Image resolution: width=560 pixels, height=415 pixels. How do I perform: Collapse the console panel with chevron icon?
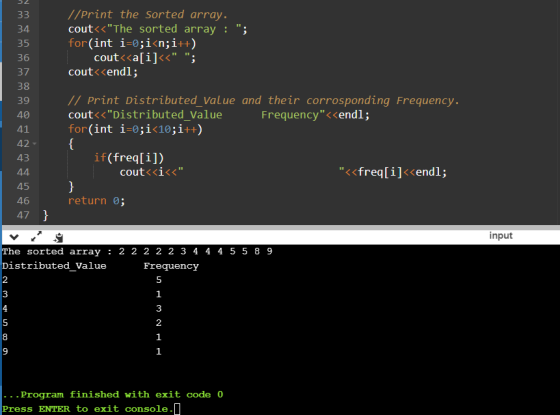tap(14, 237)
